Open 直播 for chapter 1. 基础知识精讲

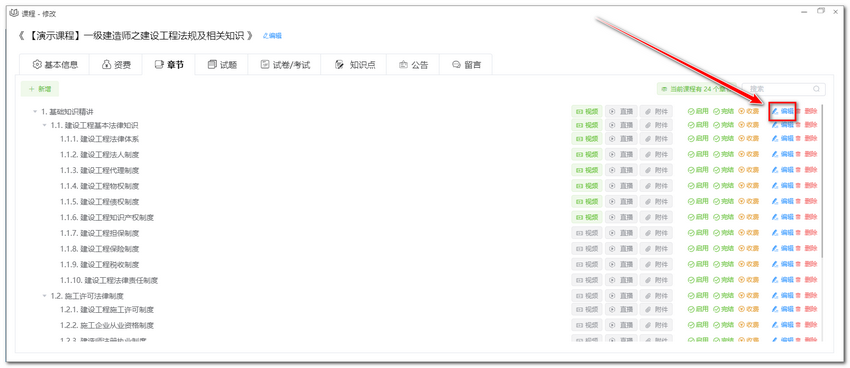tap(621, 111)
